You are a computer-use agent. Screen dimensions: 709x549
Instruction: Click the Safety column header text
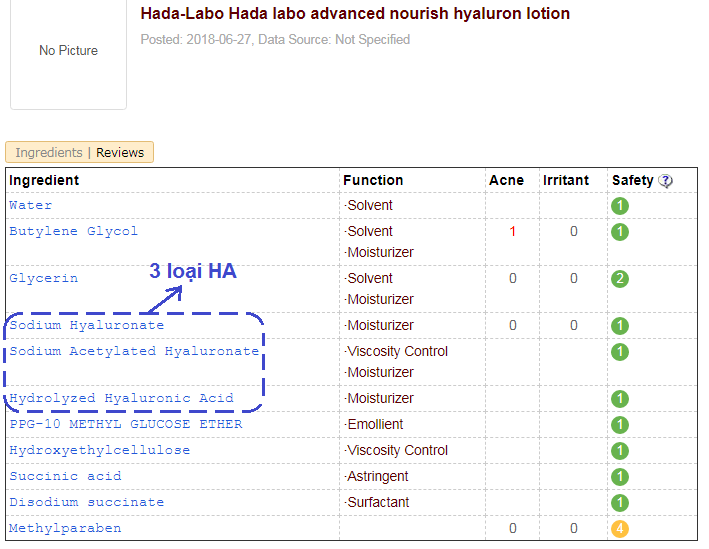click(x=633, y=180)
